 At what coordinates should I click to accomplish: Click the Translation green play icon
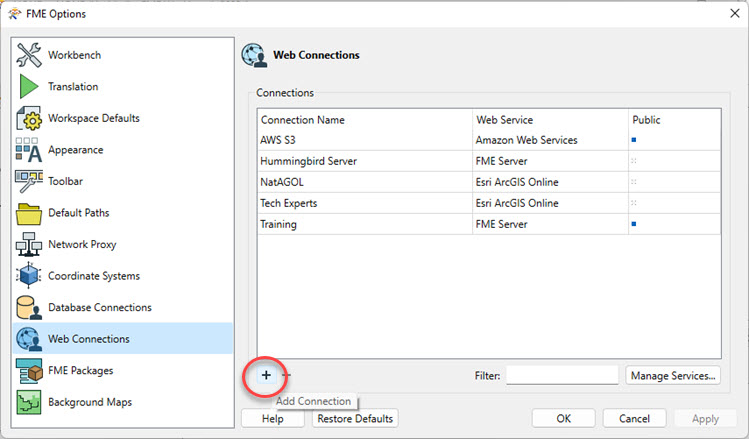[x=29, y=86]
